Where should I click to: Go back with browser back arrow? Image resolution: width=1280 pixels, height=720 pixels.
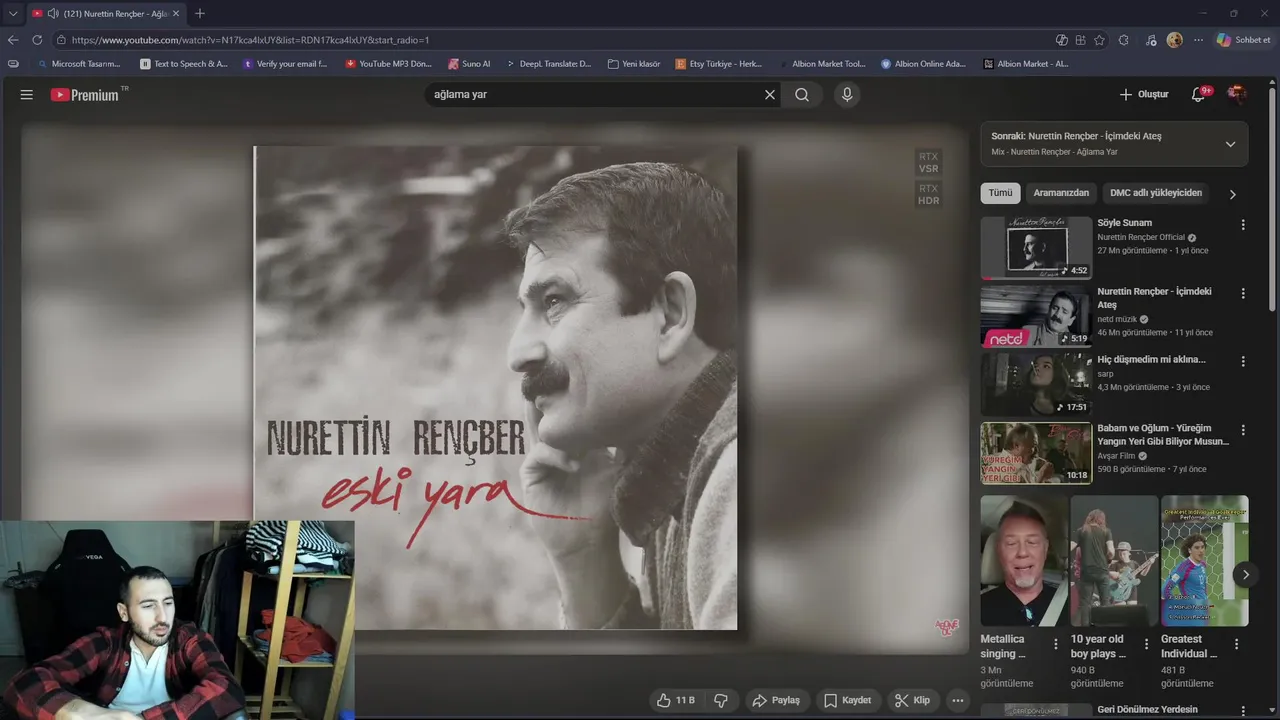point(13,40)
